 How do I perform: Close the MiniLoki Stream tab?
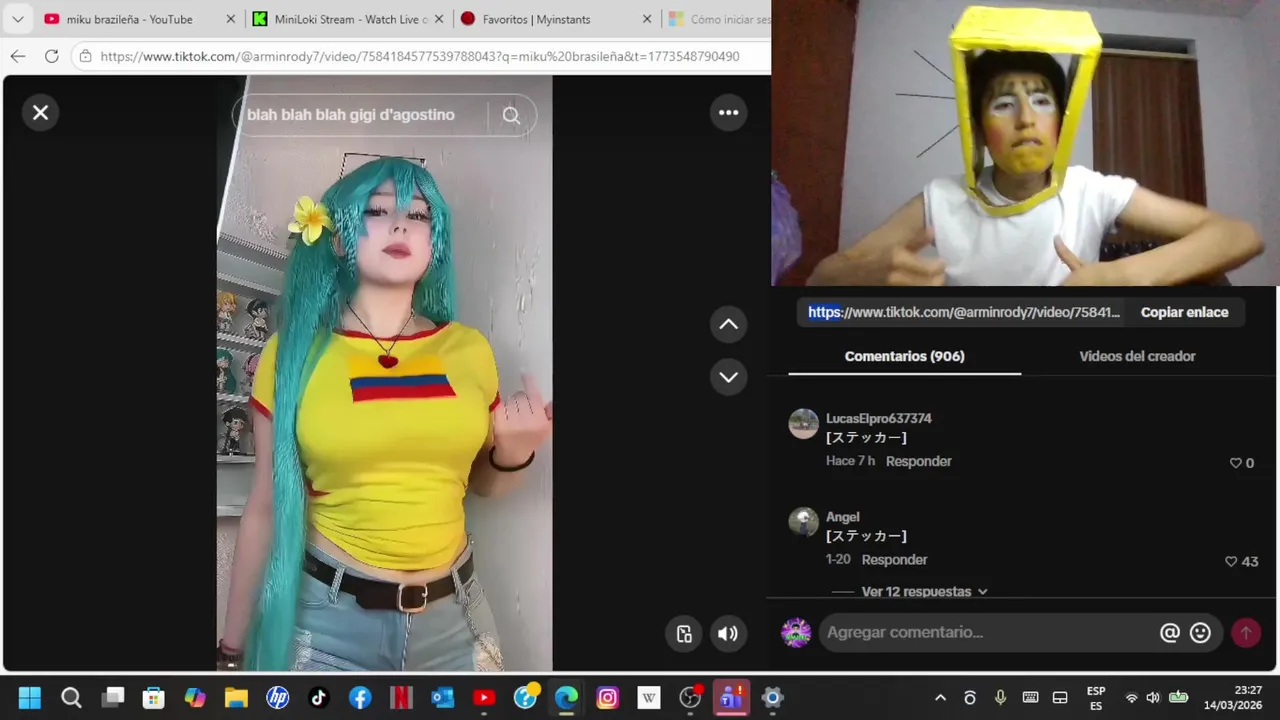coord(439,19)
